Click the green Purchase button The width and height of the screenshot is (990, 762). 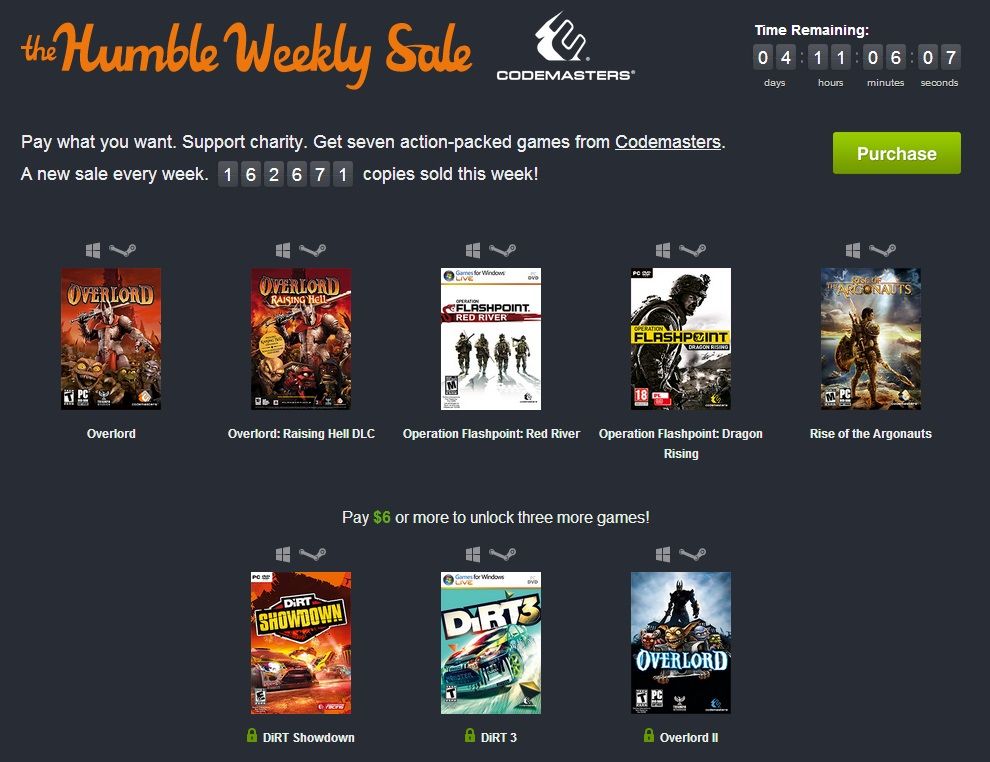[x=897, y=153]
